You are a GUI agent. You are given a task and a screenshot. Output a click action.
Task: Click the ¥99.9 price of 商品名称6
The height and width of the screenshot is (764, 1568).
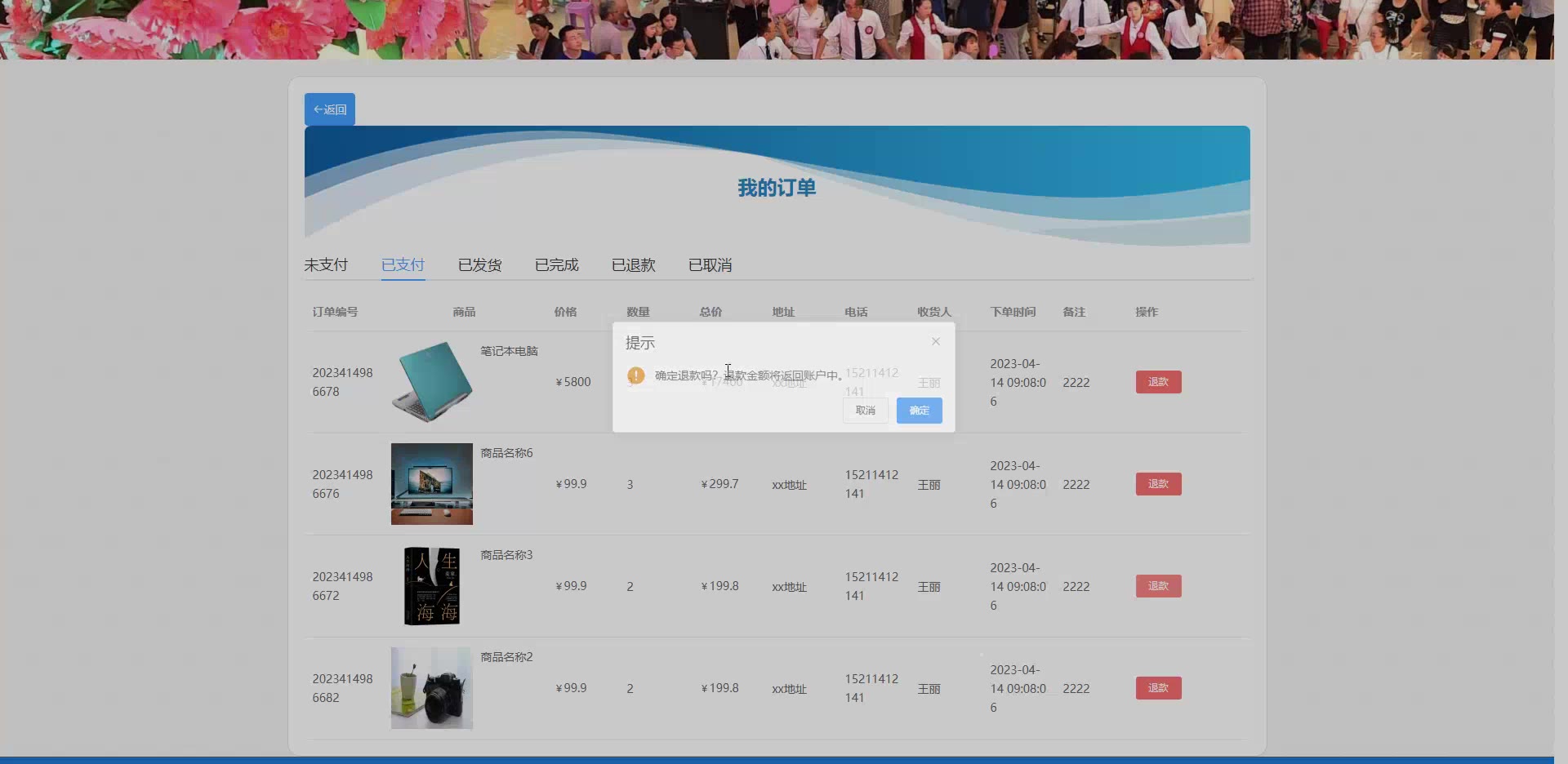click(x=571, y=484)
